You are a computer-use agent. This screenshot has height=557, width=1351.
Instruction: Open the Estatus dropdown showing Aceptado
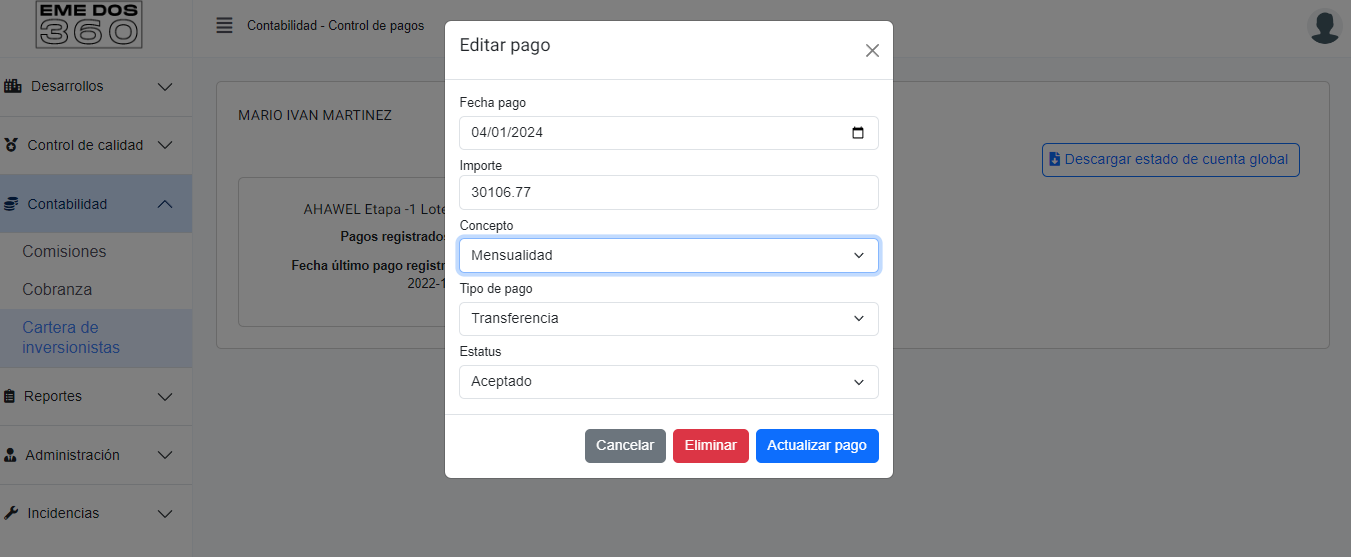tap(668, 382)
